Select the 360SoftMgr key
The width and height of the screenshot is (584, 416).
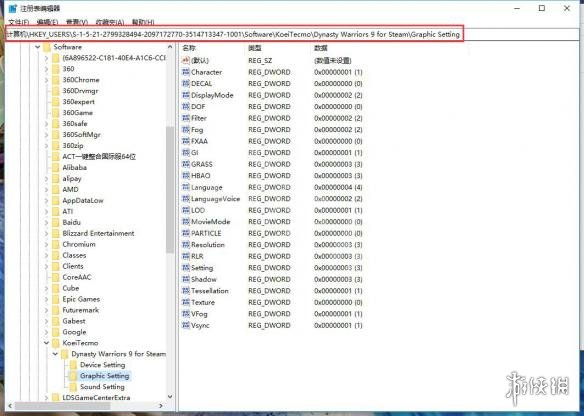coord(82,135)
